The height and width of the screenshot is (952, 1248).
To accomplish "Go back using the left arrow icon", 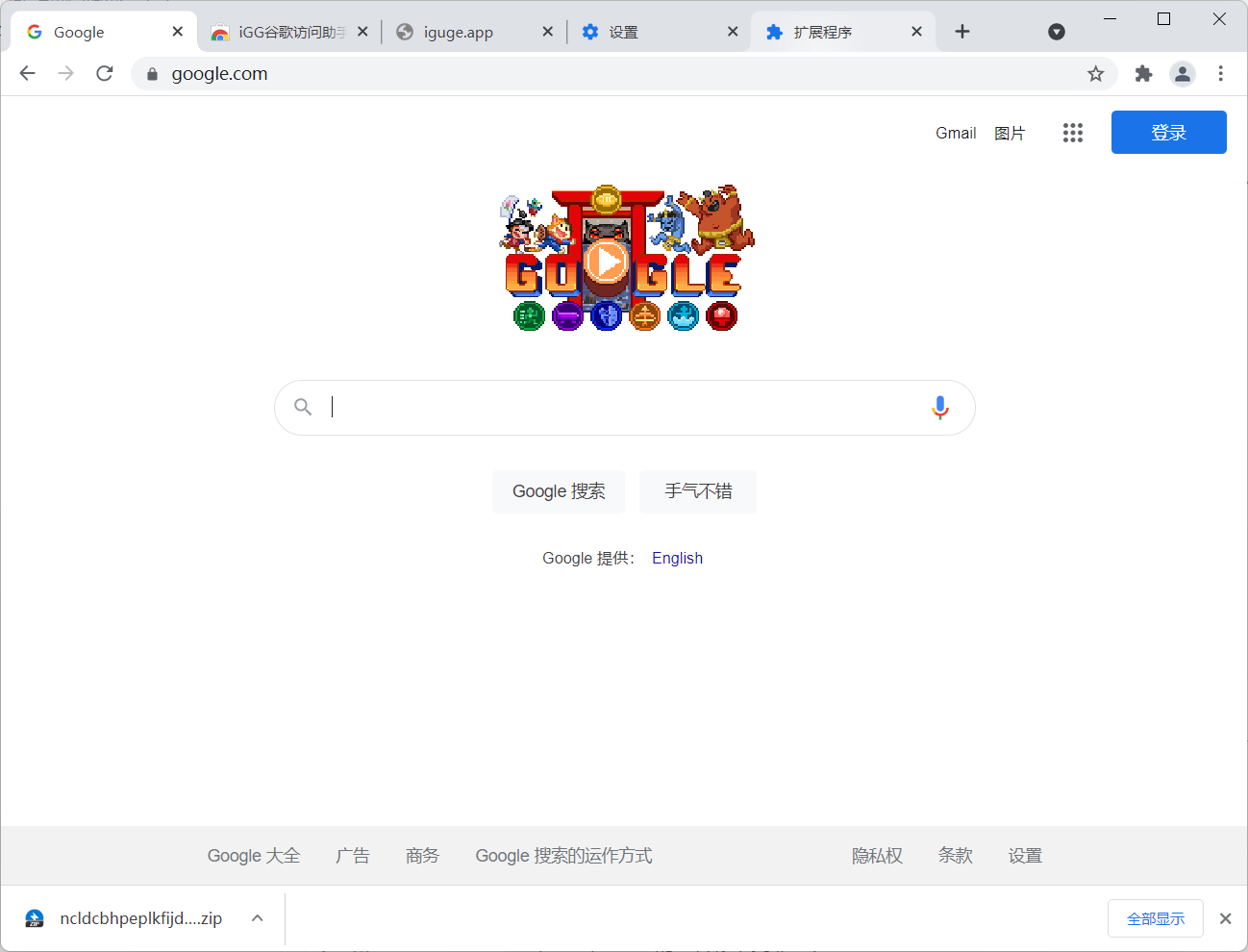I will [27, 73].
